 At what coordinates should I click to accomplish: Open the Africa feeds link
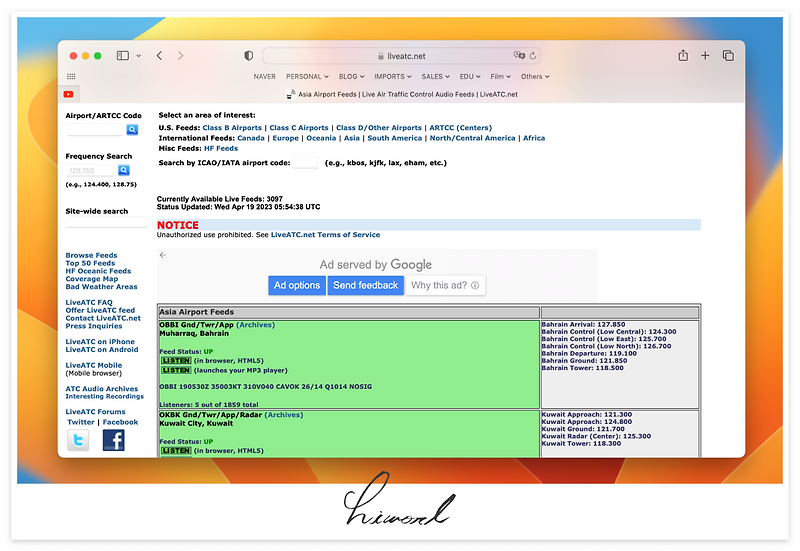[x=534, y=138]
